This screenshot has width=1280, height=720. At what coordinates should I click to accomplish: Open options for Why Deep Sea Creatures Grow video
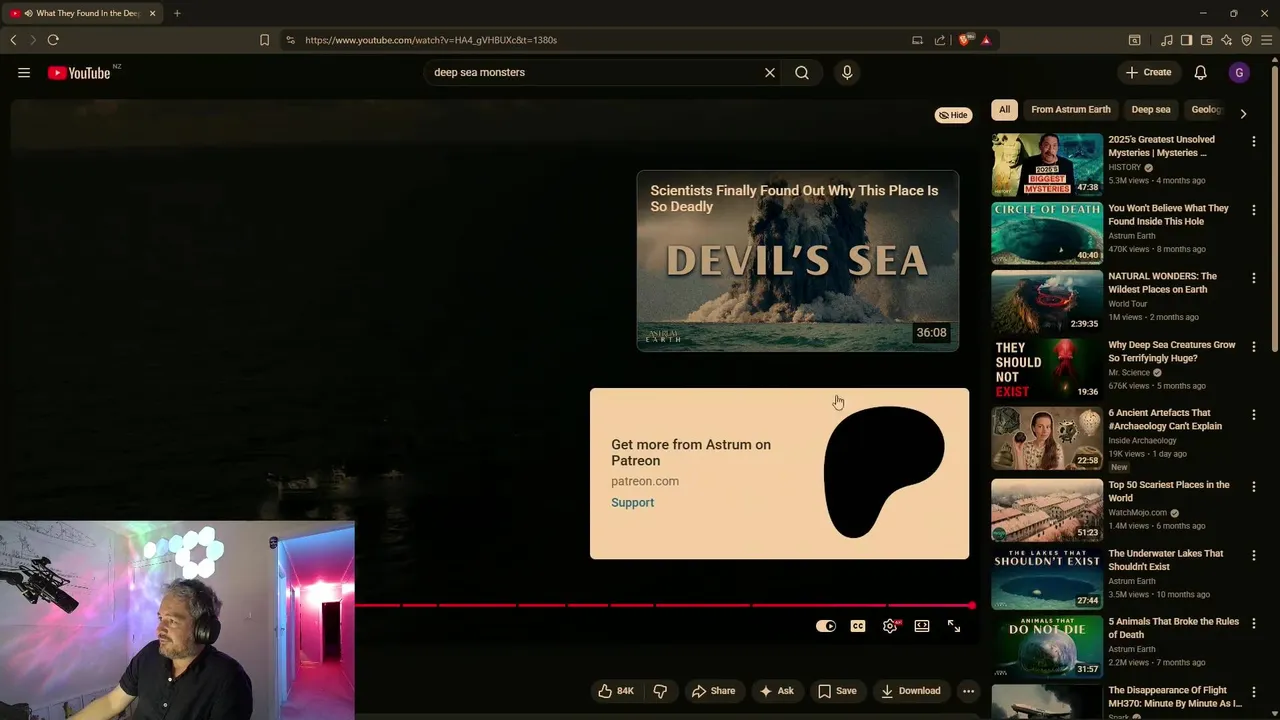coord(1254,347)
